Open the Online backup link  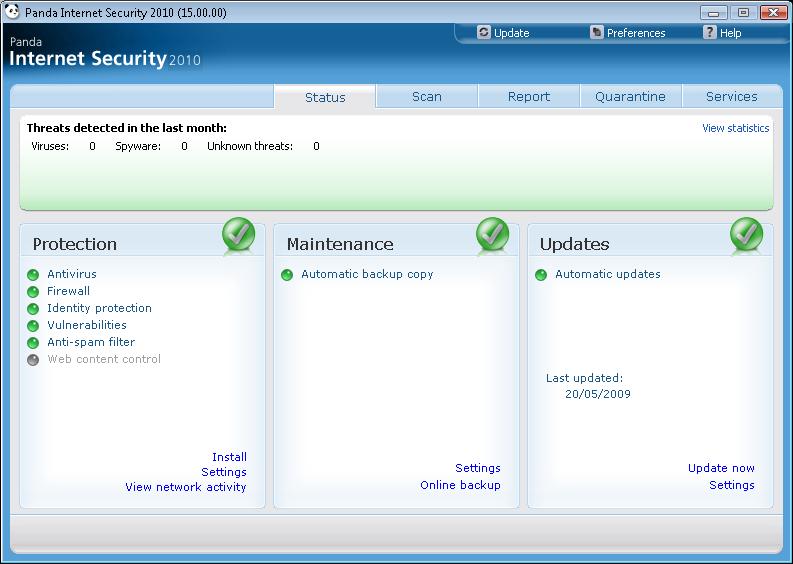coord(460,485)
